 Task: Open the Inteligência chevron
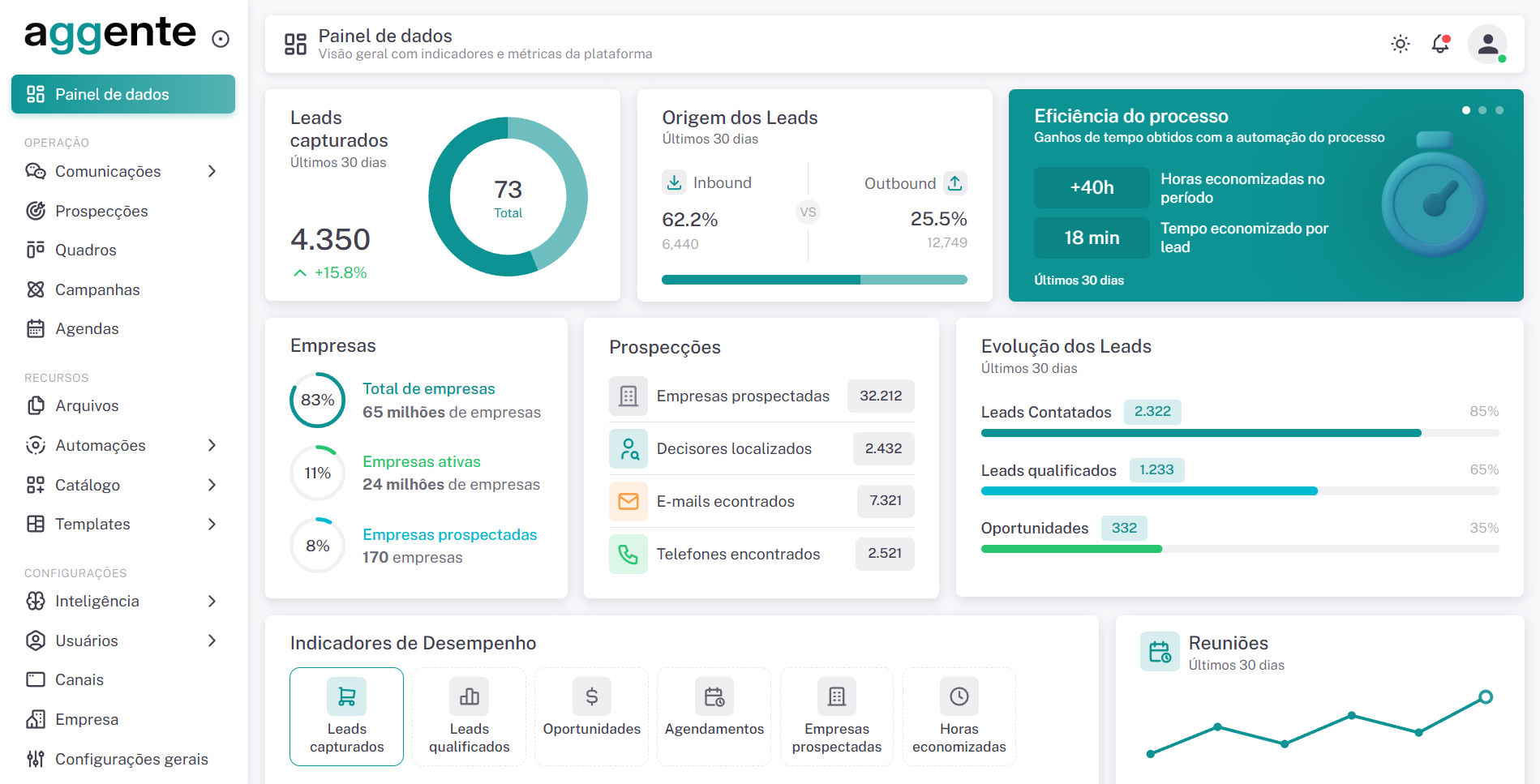(212, 601)
